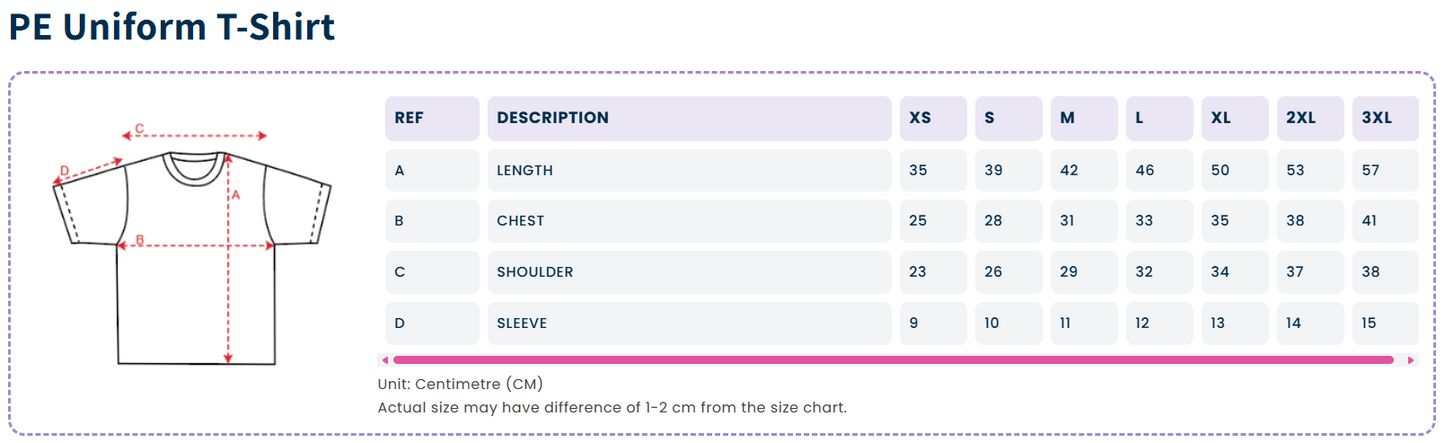Click the XS size column header
Viewport: 1445px width, 443px height.
933,118
